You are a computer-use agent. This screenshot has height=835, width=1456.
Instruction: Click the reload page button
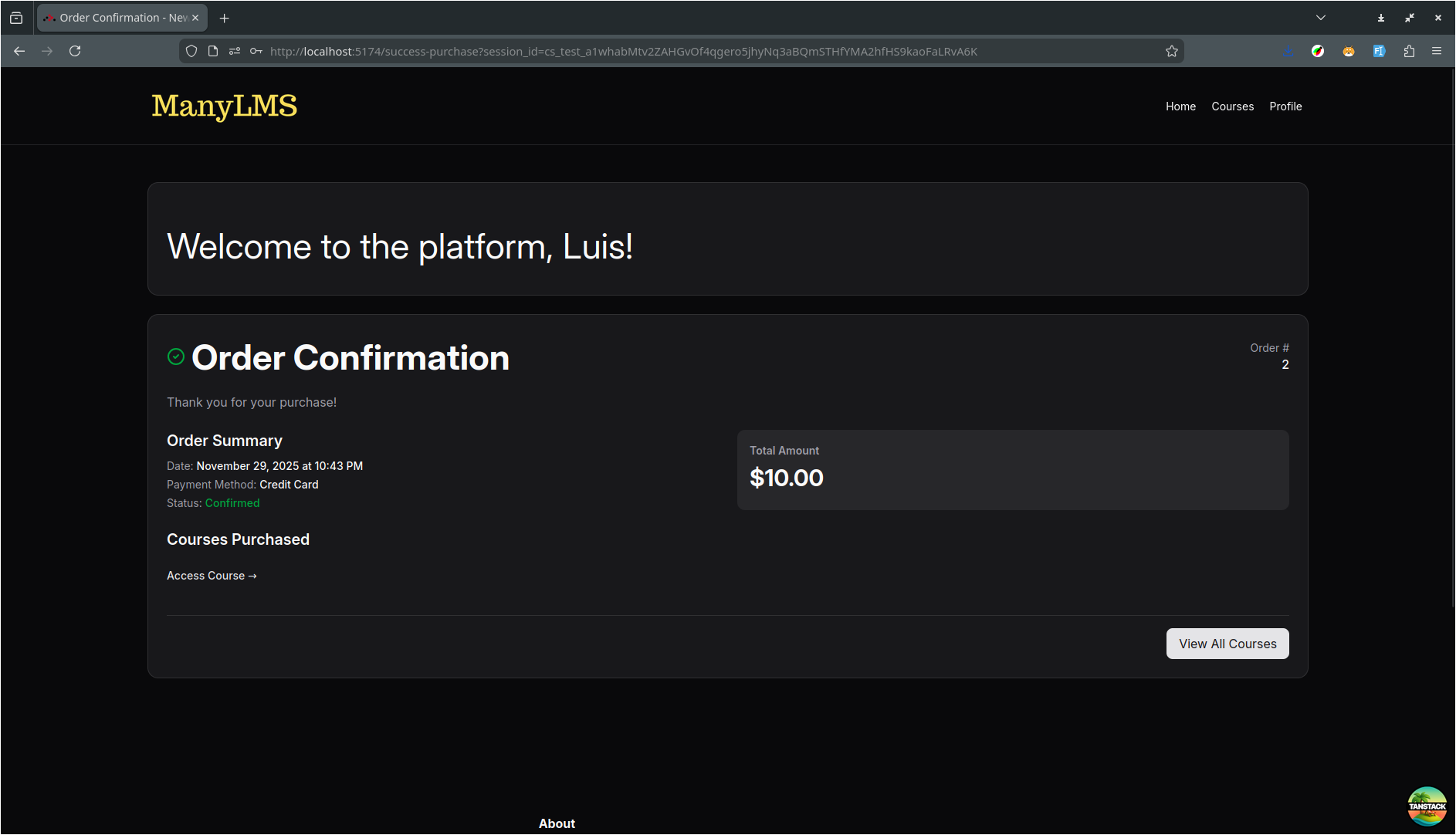75,51
